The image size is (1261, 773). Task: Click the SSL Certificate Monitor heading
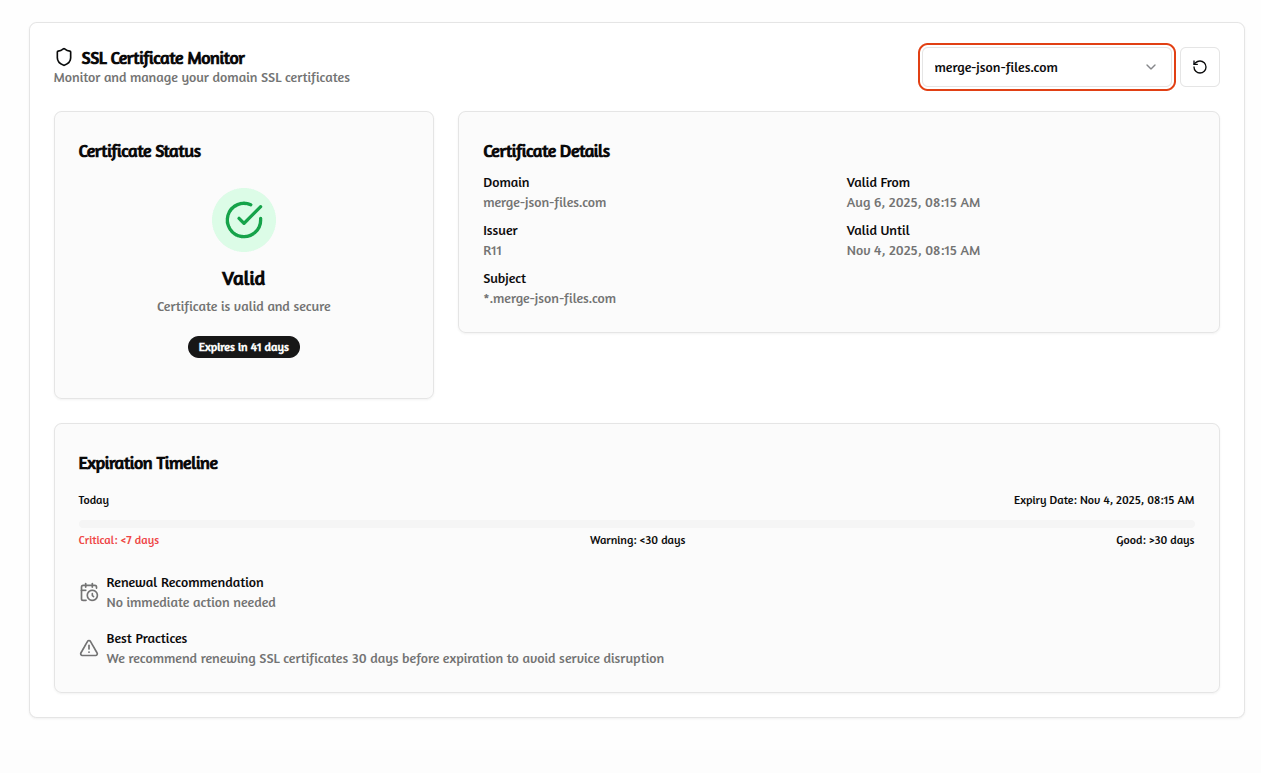(163, 58)
